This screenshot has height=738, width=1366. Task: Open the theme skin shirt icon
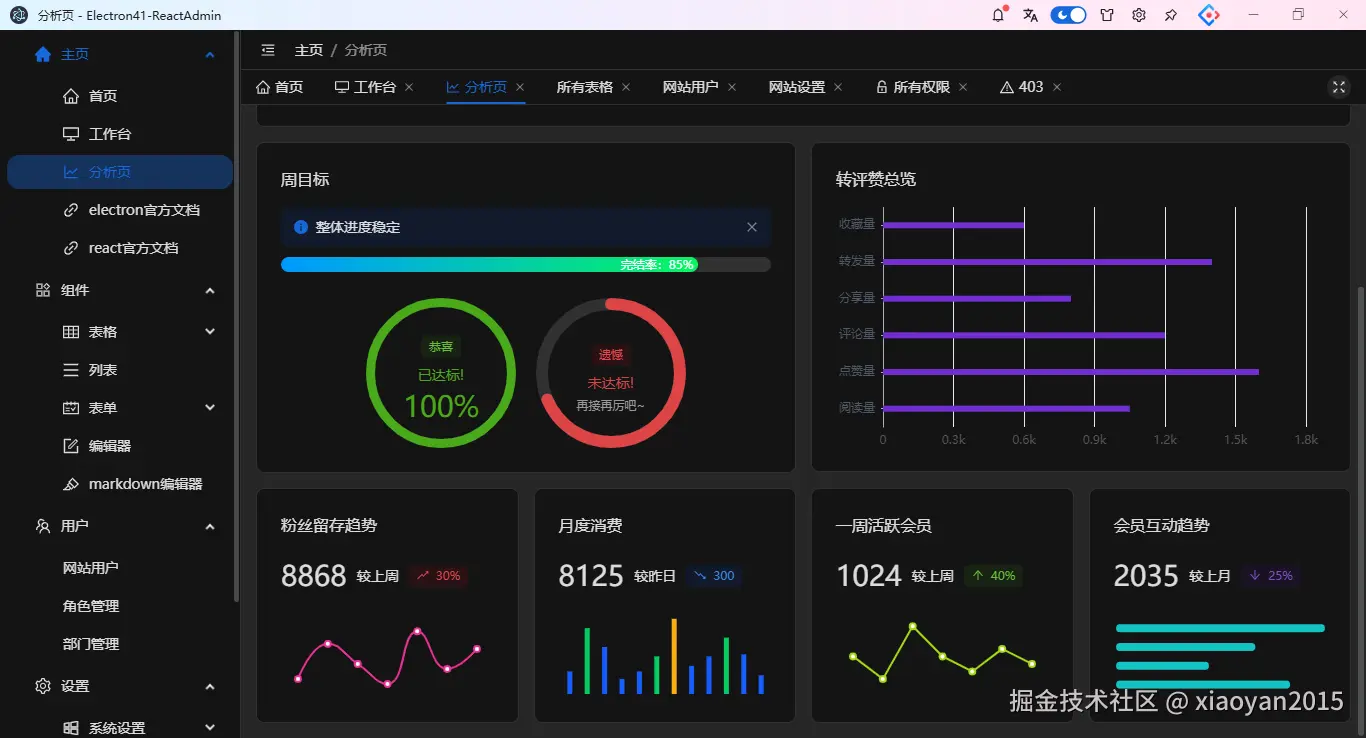[1107, 15]
